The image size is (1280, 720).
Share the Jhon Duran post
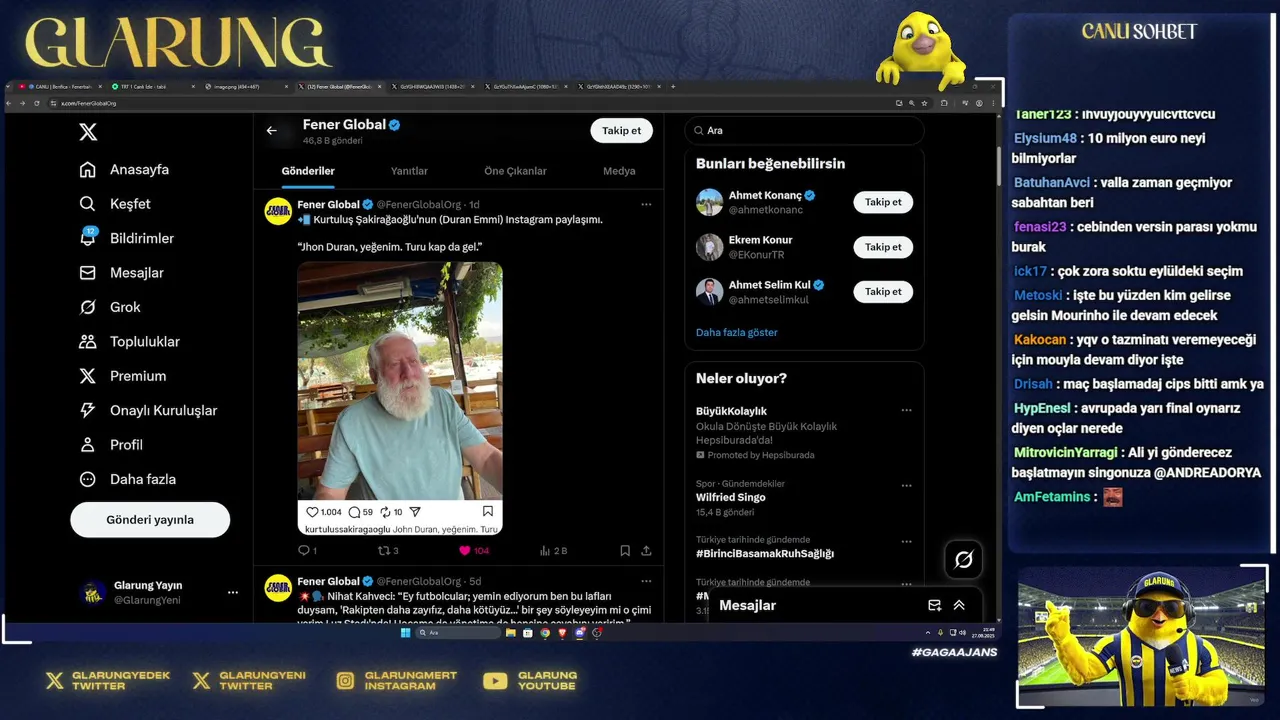click(646, 551)
